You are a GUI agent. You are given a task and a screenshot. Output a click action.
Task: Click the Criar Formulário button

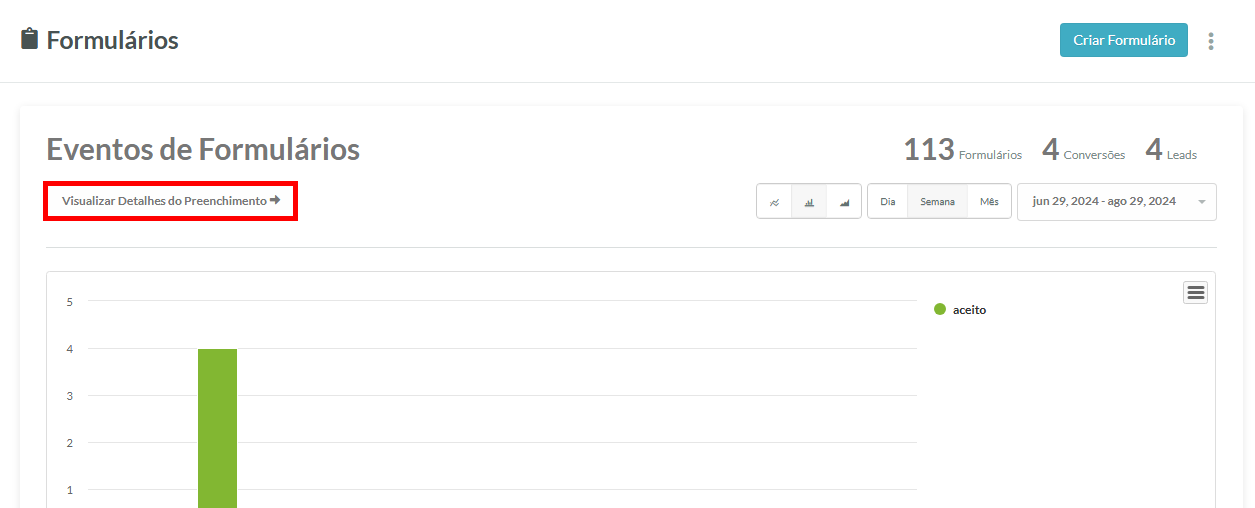pos(1124,40)
